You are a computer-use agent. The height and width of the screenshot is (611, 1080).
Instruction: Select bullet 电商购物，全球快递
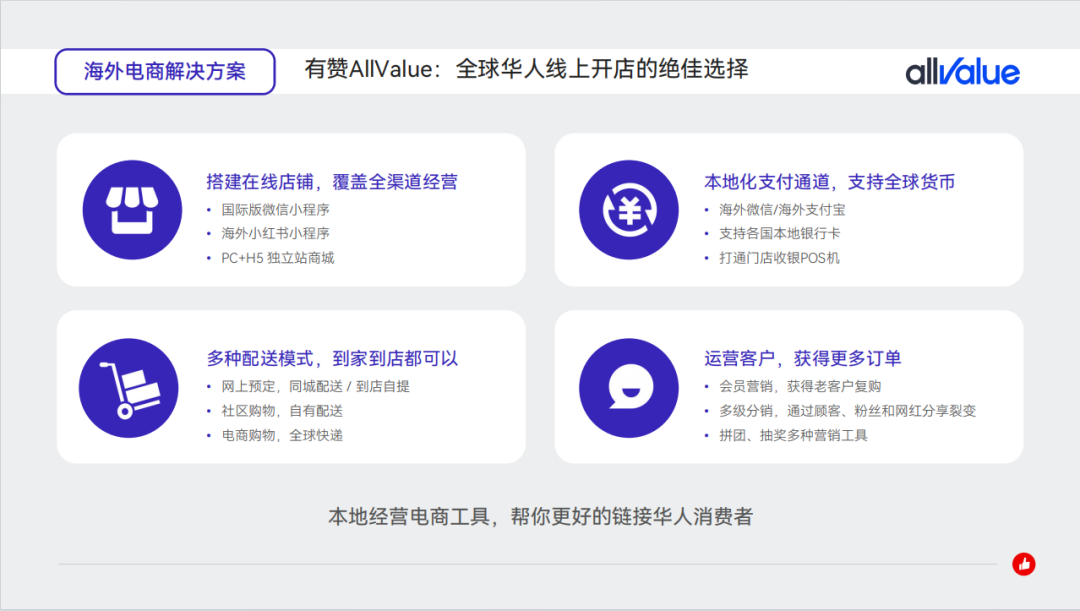point(282,435)
